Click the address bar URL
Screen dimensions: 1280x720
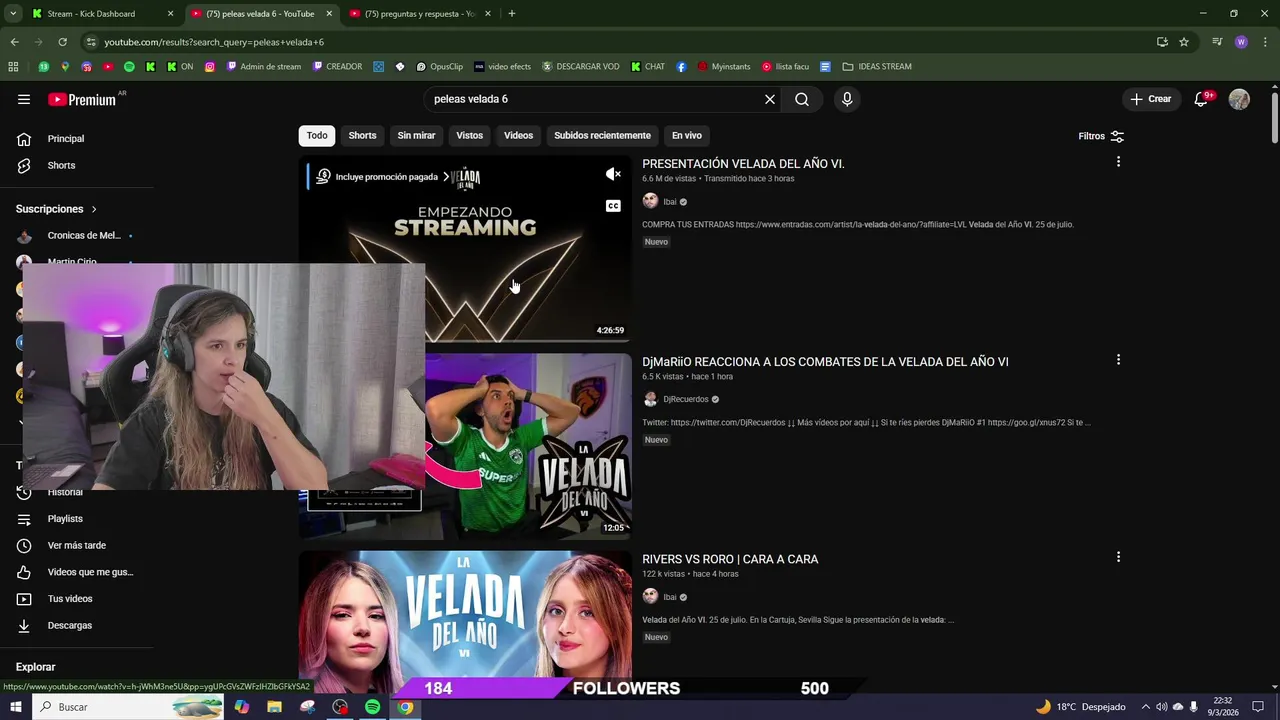tap(214, 42)
